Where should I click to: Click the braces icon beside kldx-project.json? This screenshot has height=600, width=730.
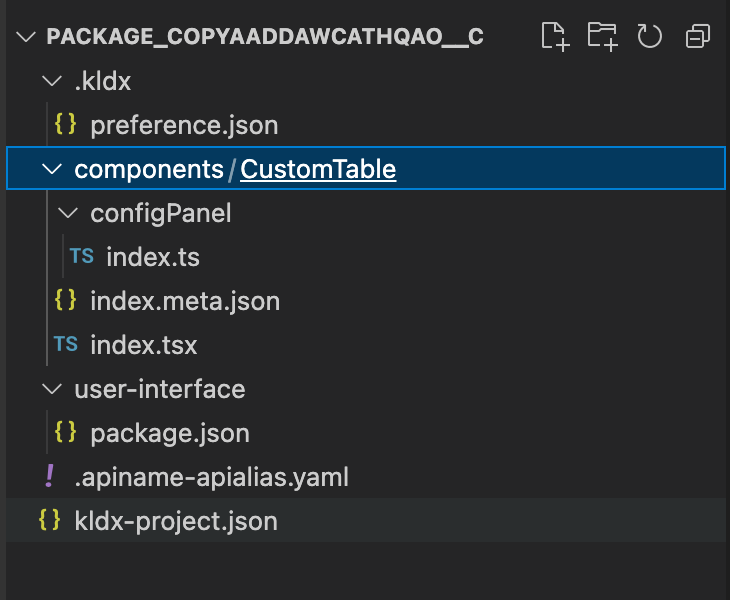point(49,520)
